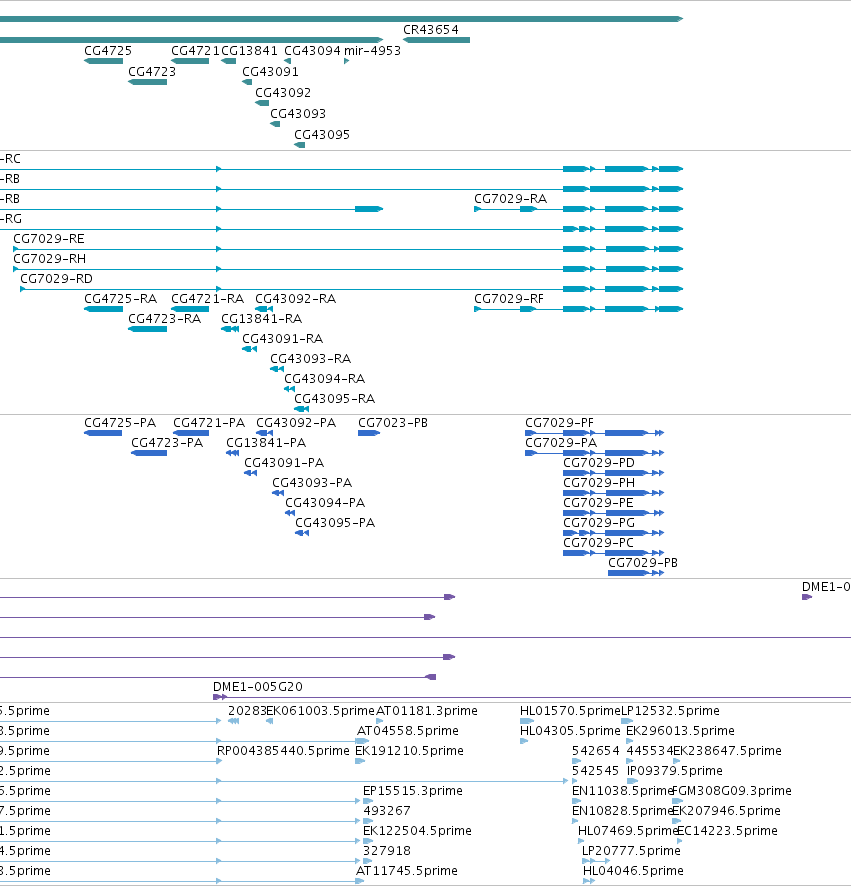Click transcript label CG7029-RH

pyautogui.click(x=50, y=258)
